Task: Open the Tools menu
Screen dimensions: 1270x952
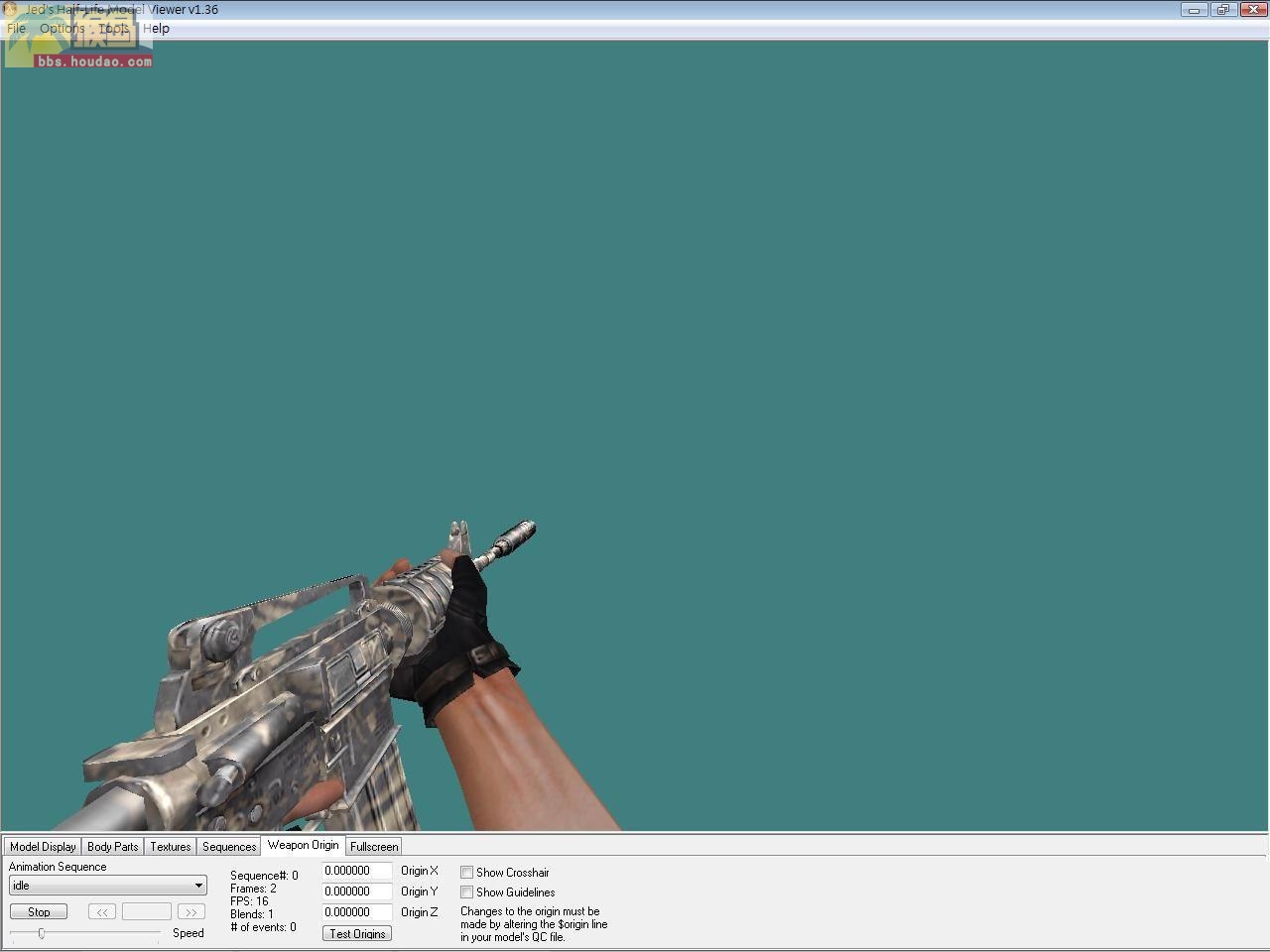Action: click(x=114, y=28)
